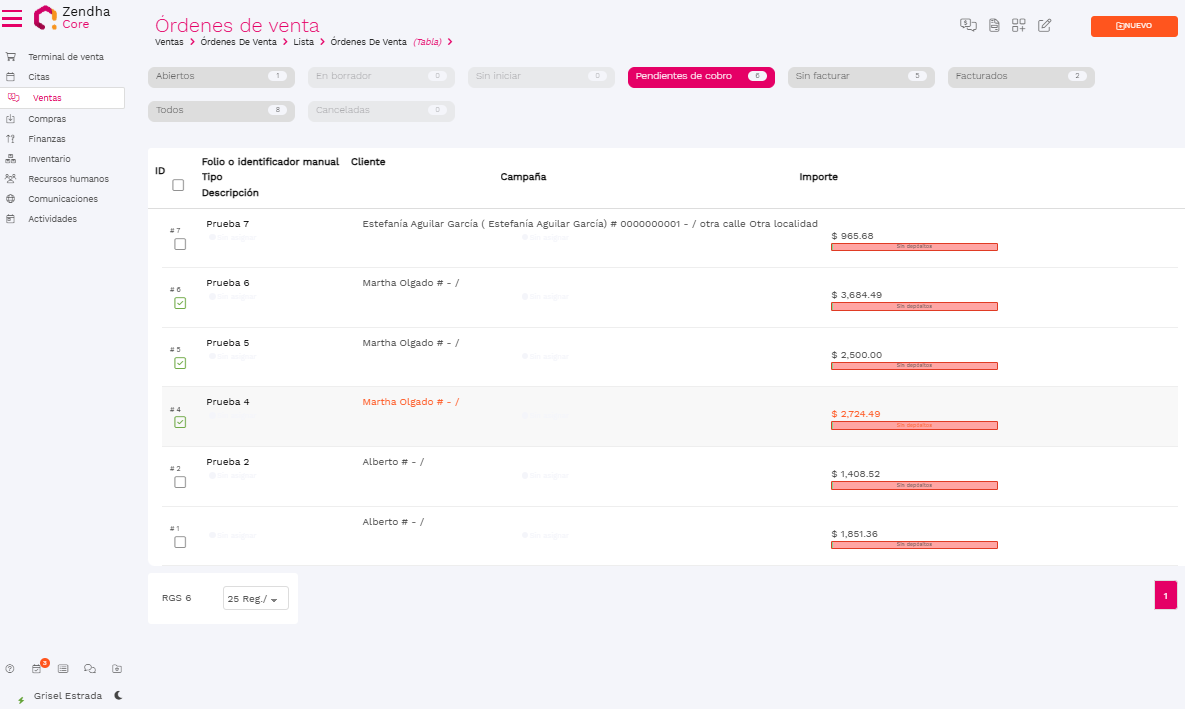Open Inventario in the sidebar
The width and height of the screenshot is (1185, 709).
[x=49, y=159]
